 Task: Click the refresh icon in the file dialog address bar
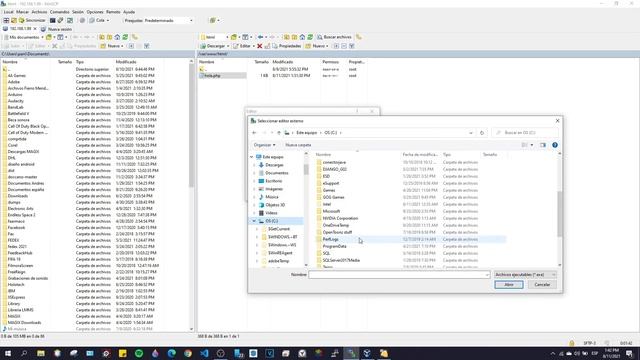(482, 133)
